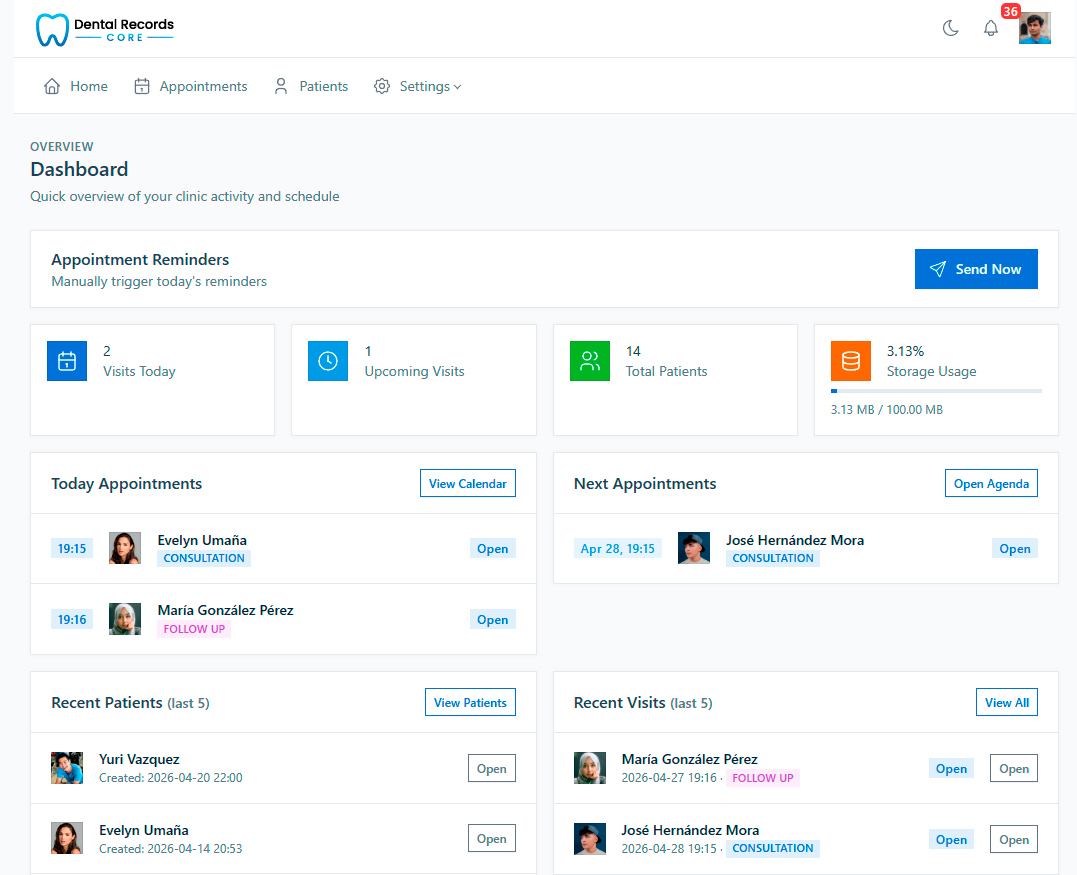The height and width of the screenshot is (875, 1077).
Task: Click the "Visits Today" label
Action: (139, 372)
